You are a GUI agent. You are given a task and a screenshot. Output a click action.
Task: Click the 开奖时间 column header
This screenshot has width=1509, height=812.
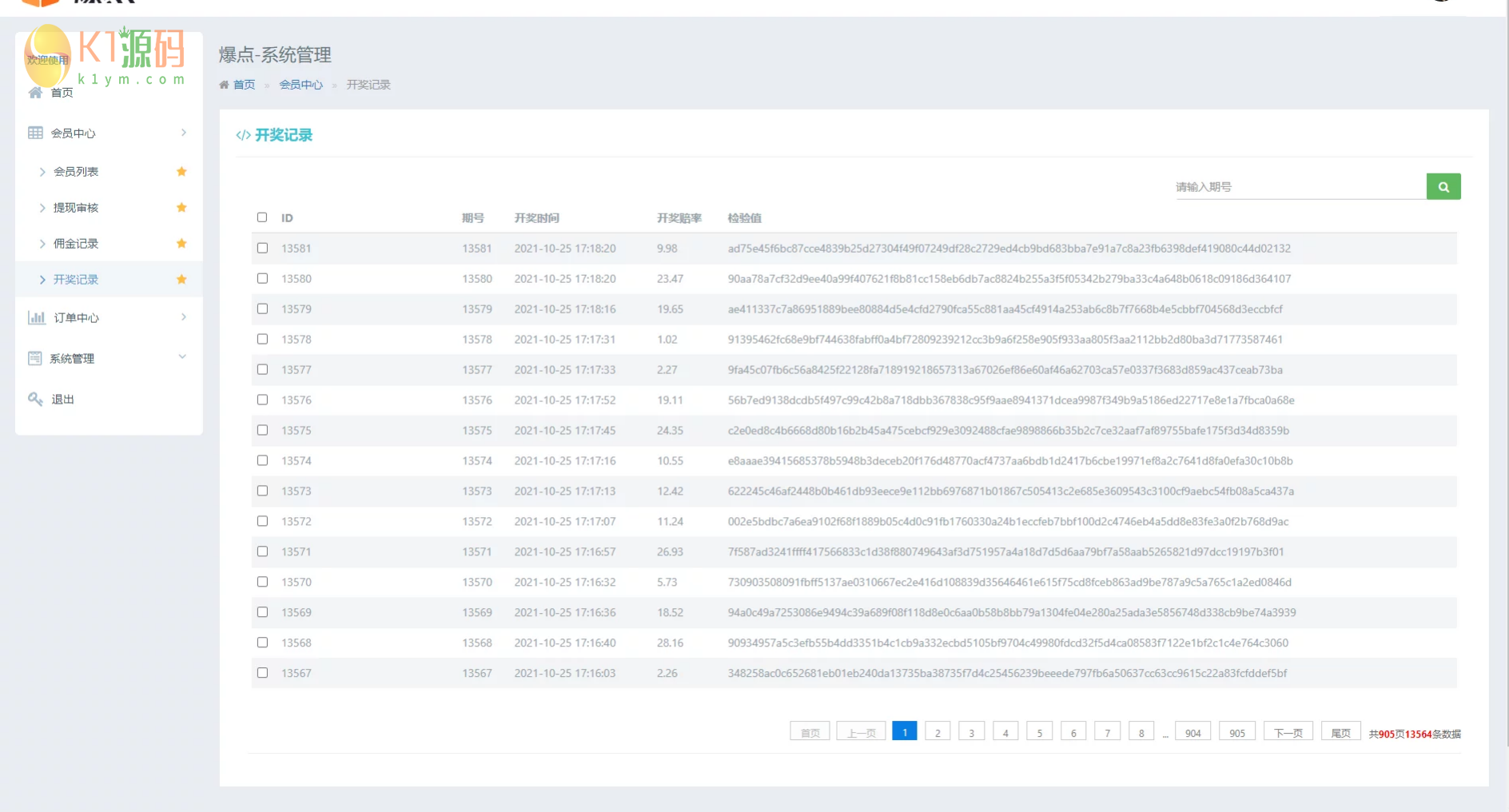tap(537, 218)
